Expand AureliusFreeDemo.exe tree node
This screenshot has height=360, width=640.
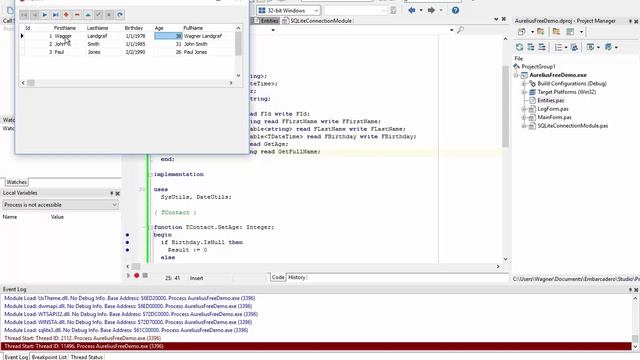516,75
